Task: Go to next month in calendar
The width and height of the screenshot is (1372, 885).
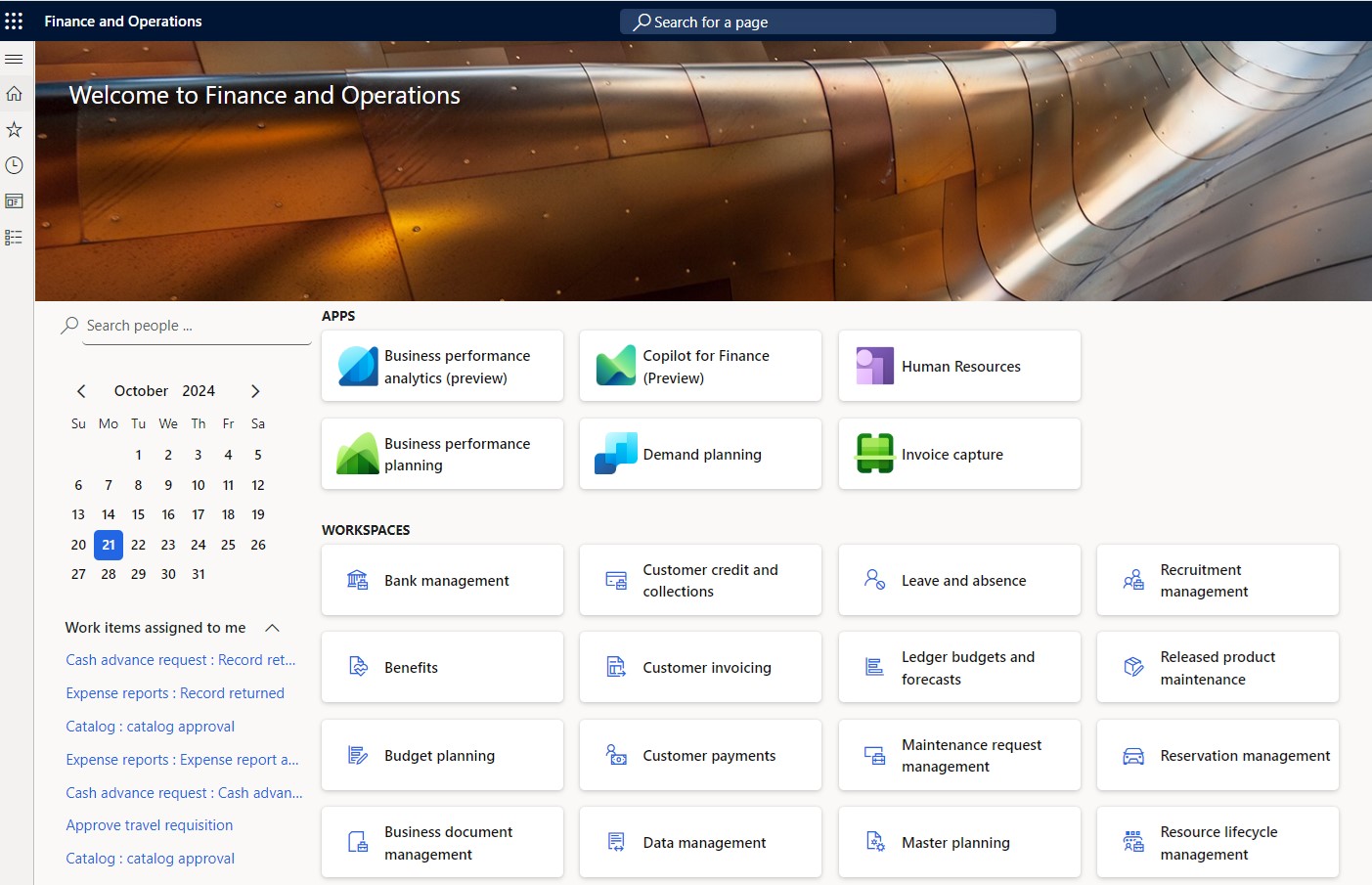Action: 255,391
